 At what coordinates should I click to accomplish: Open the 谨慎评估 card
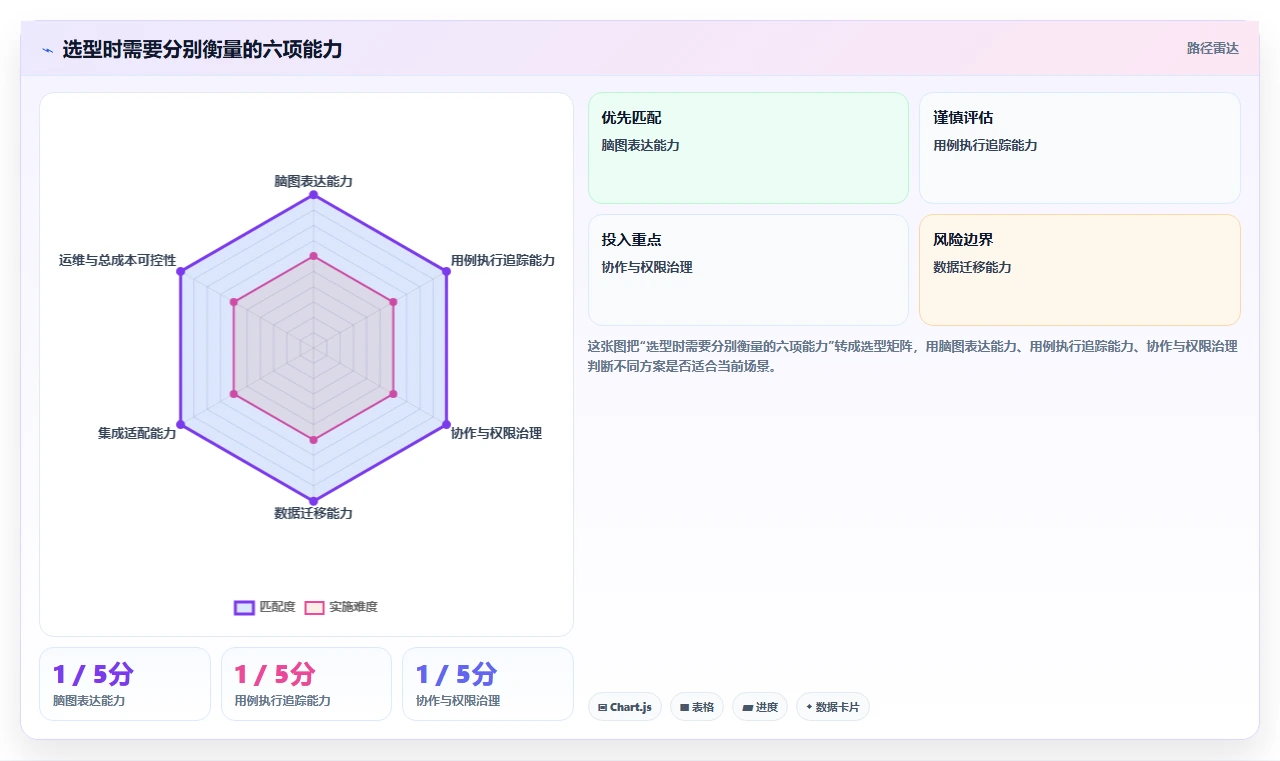[x=1080, y=148]
